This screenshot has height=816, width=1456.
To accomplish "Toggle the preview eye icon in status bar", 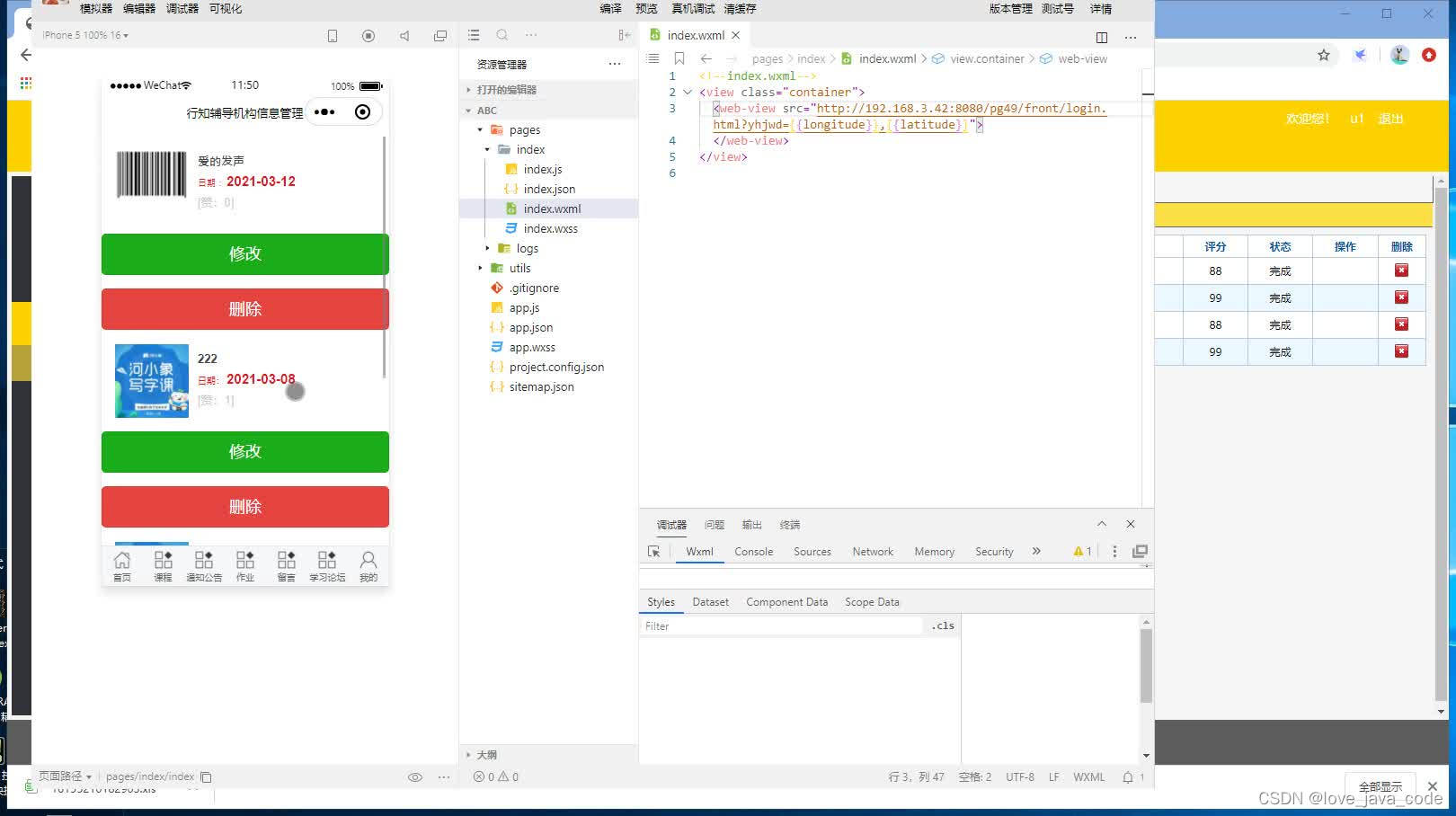I will coord(415,777).
